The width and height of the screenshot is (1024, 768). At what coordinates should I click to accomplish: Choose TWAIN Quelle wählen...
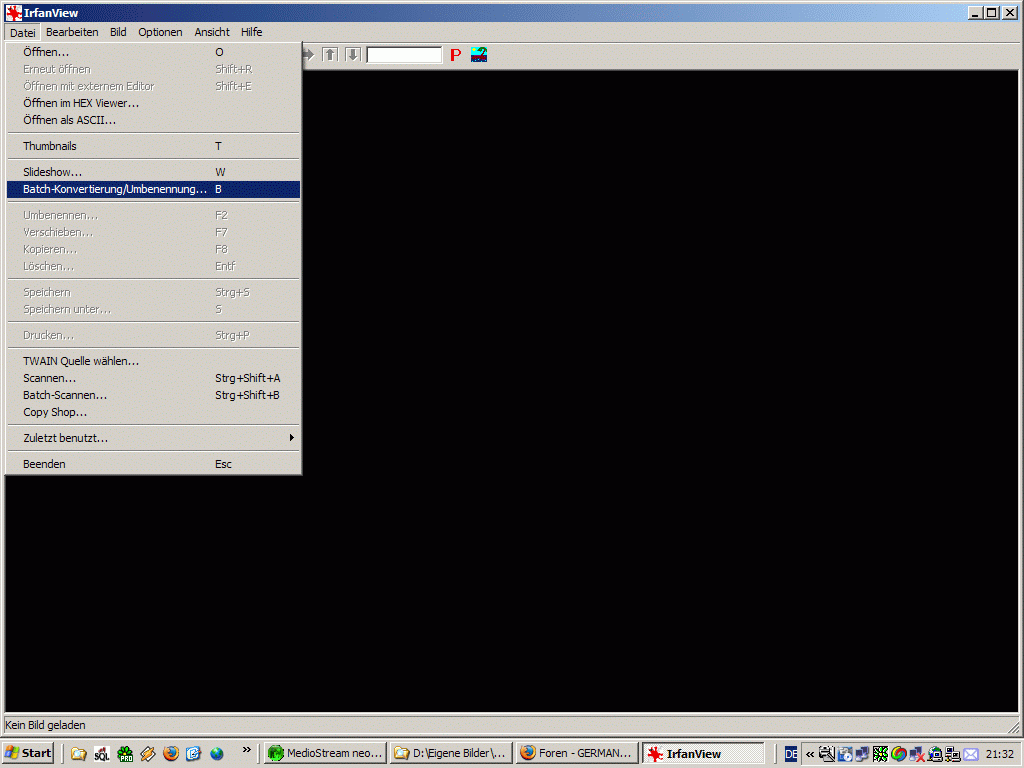click(153, 361)
